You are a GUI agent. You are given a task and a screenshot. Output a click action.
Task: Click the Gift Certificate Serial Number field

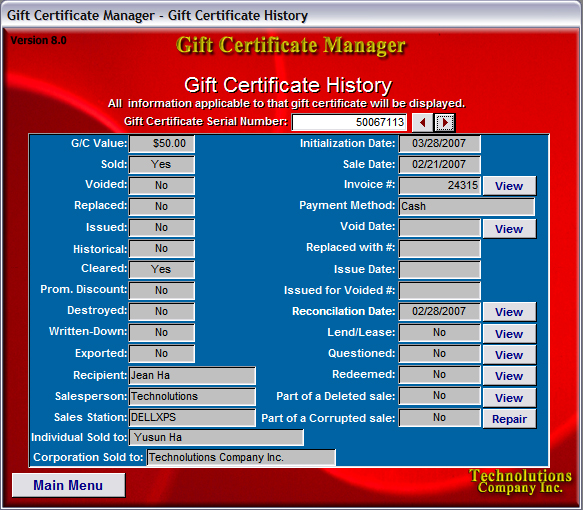(x=349, y=122)
